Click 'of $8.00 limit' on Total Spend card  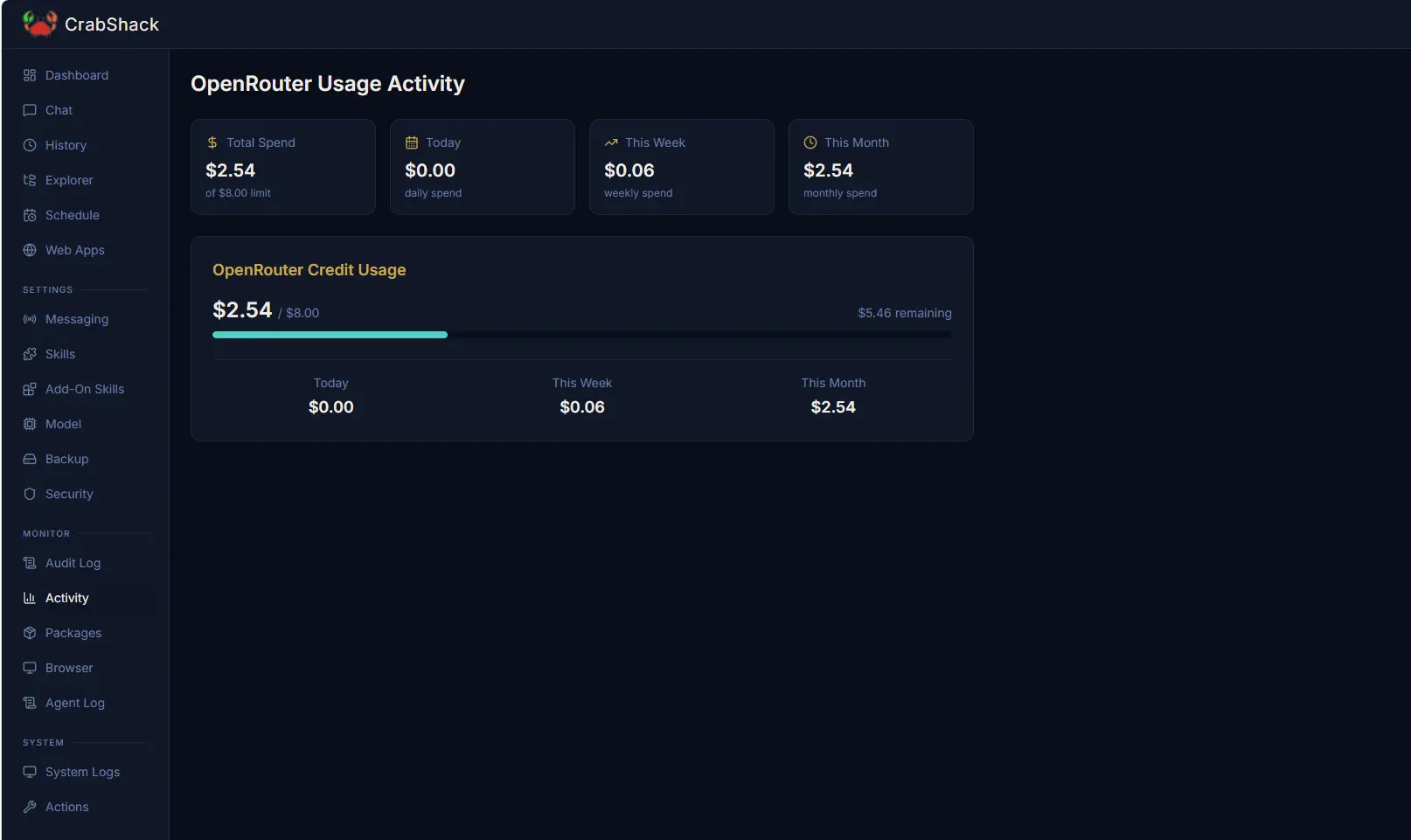tap(238, 193)
